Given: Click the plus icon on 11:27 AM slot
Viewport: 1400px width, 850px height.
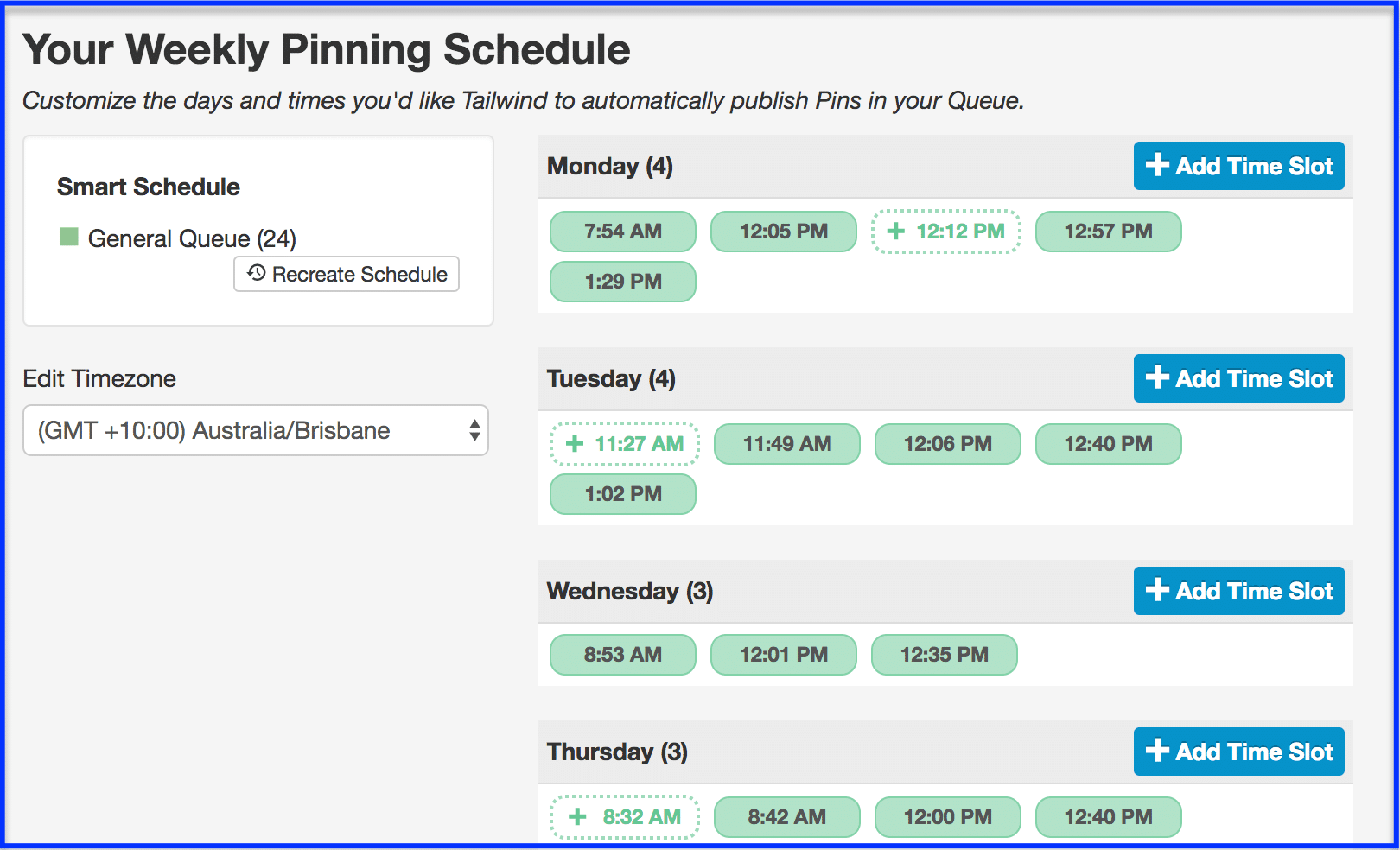Looking at the screenshot, I should (x=575, y=444).
